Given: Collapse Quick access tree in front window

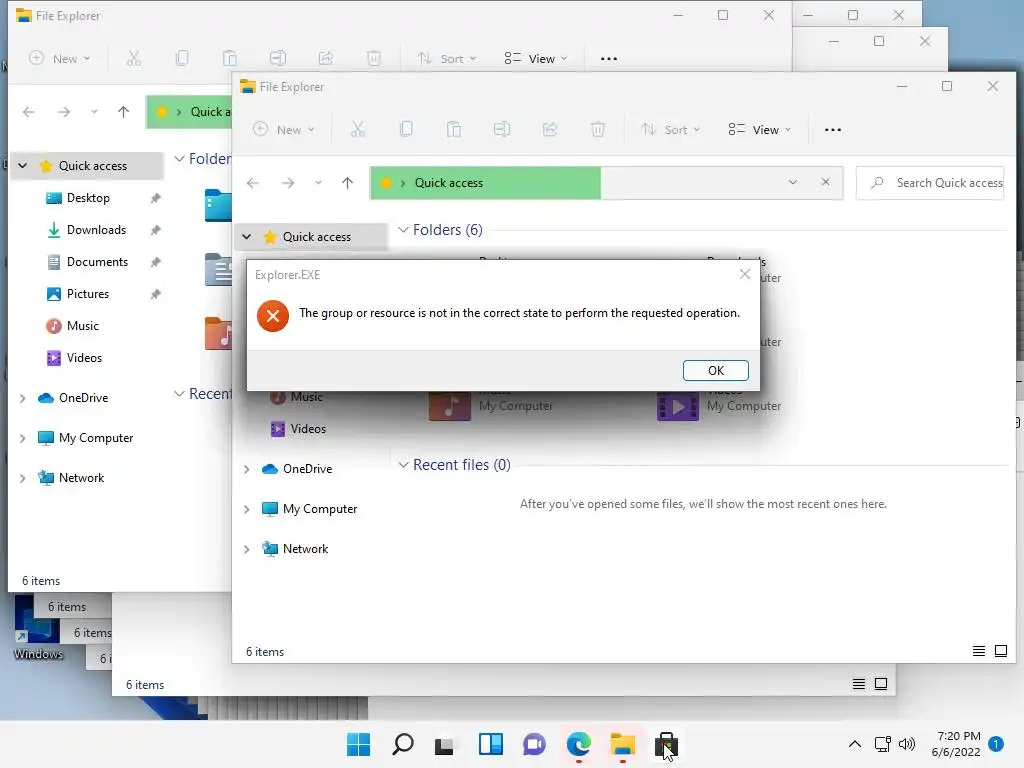Looking at the screenshot, I should tap(247, 236).
